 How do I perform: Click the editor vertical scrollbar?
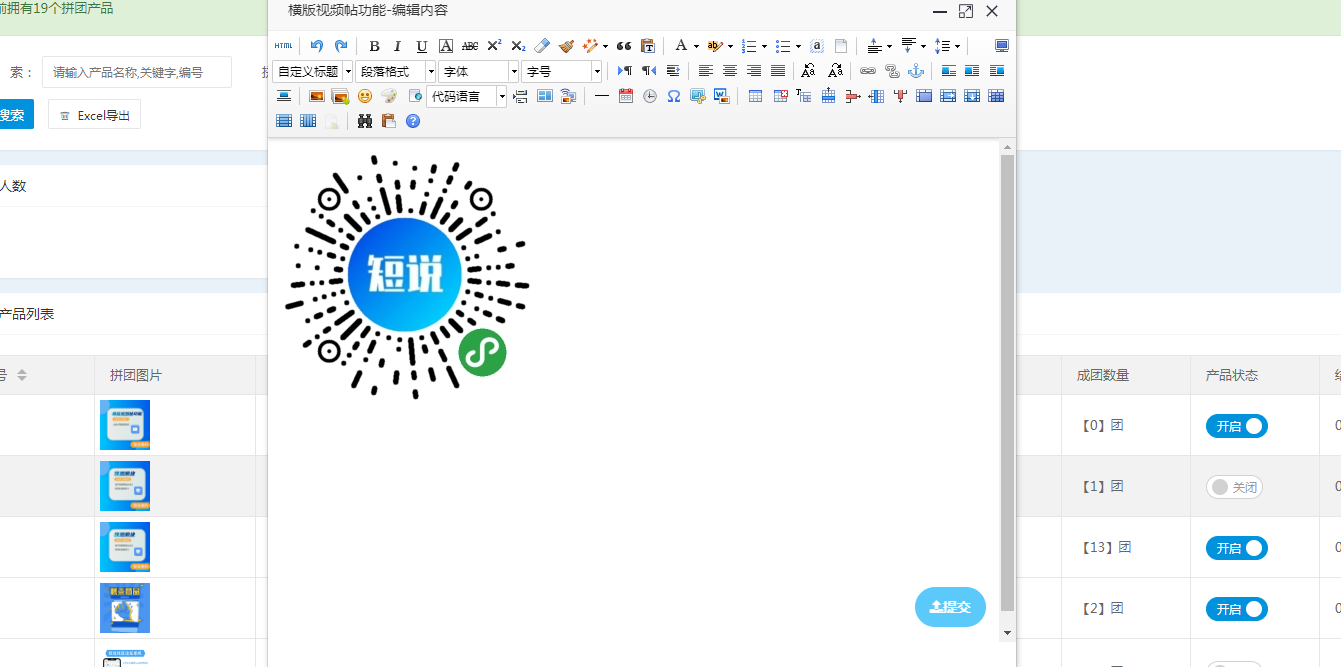pyautogui.click(x=1007, y=385)
